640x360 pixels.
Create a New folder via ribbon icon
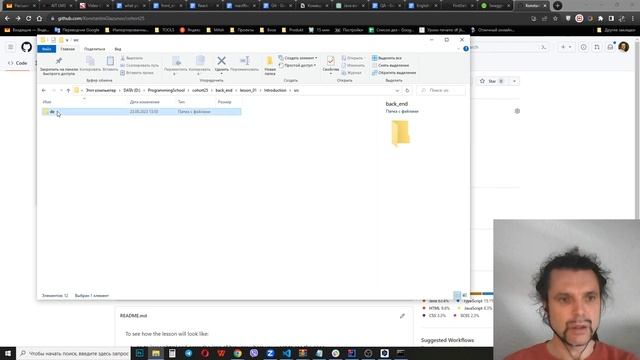coord(270,66)
